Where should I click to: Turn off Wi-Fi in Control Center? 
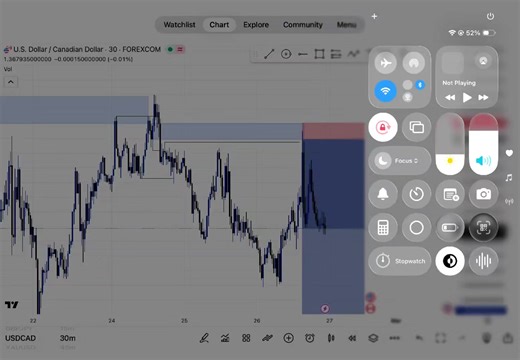pos(385,91)
